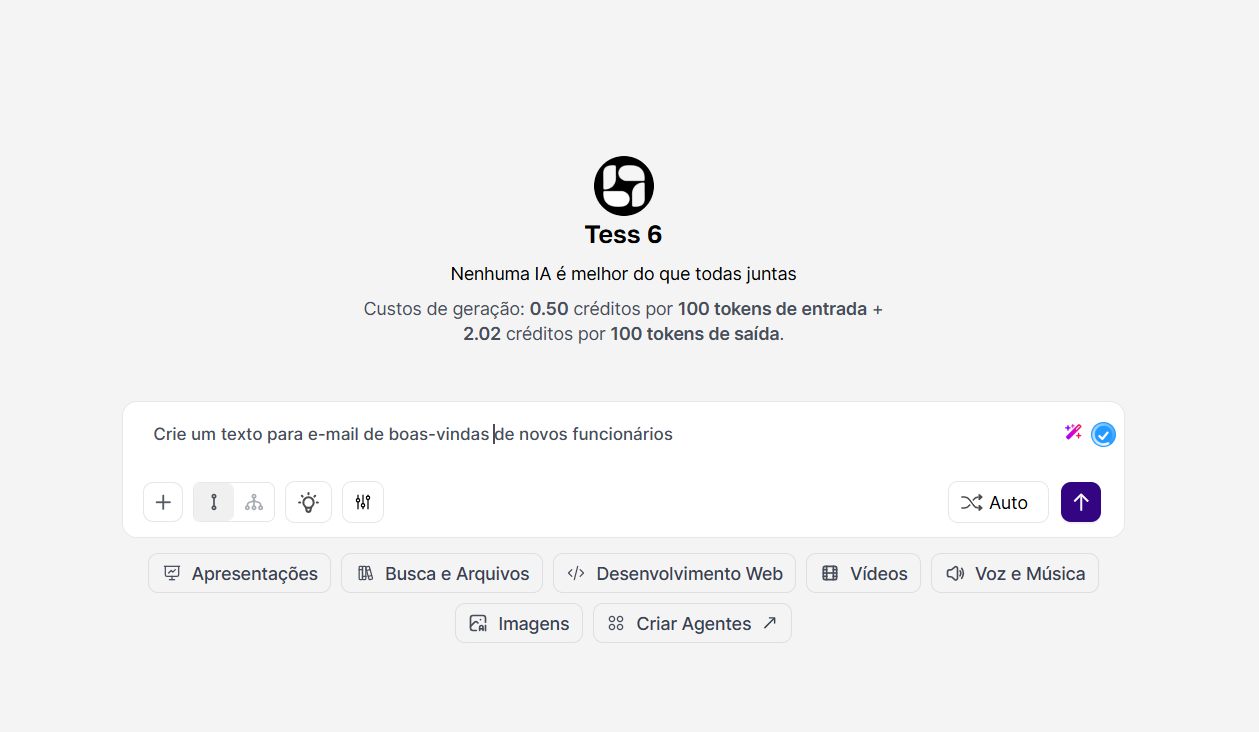Image resolution: width=1259 pixels, height=732 pixels.
Task: Select the Desenvolvimento Web shortcut
Action: click(x=674, y=573)
